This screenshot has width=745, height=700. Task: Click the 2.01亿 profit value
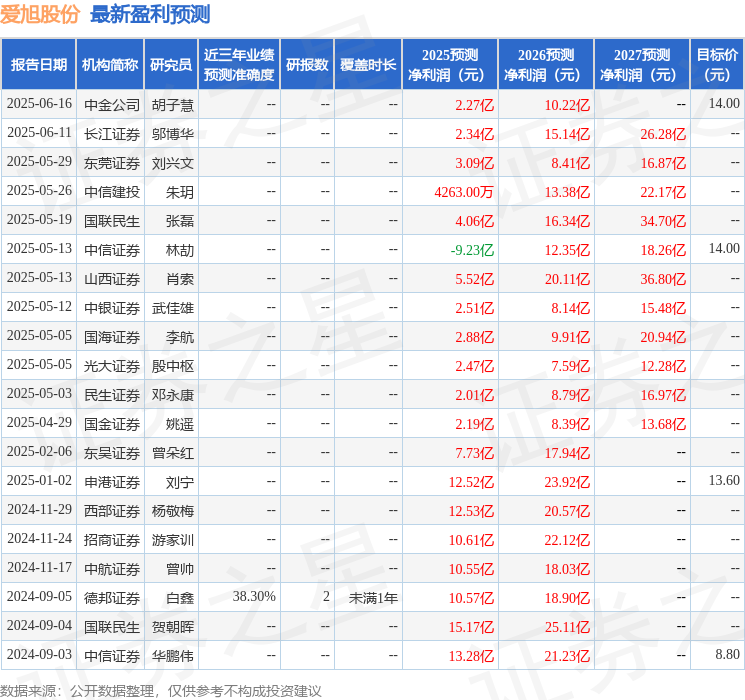pos(474,395)
